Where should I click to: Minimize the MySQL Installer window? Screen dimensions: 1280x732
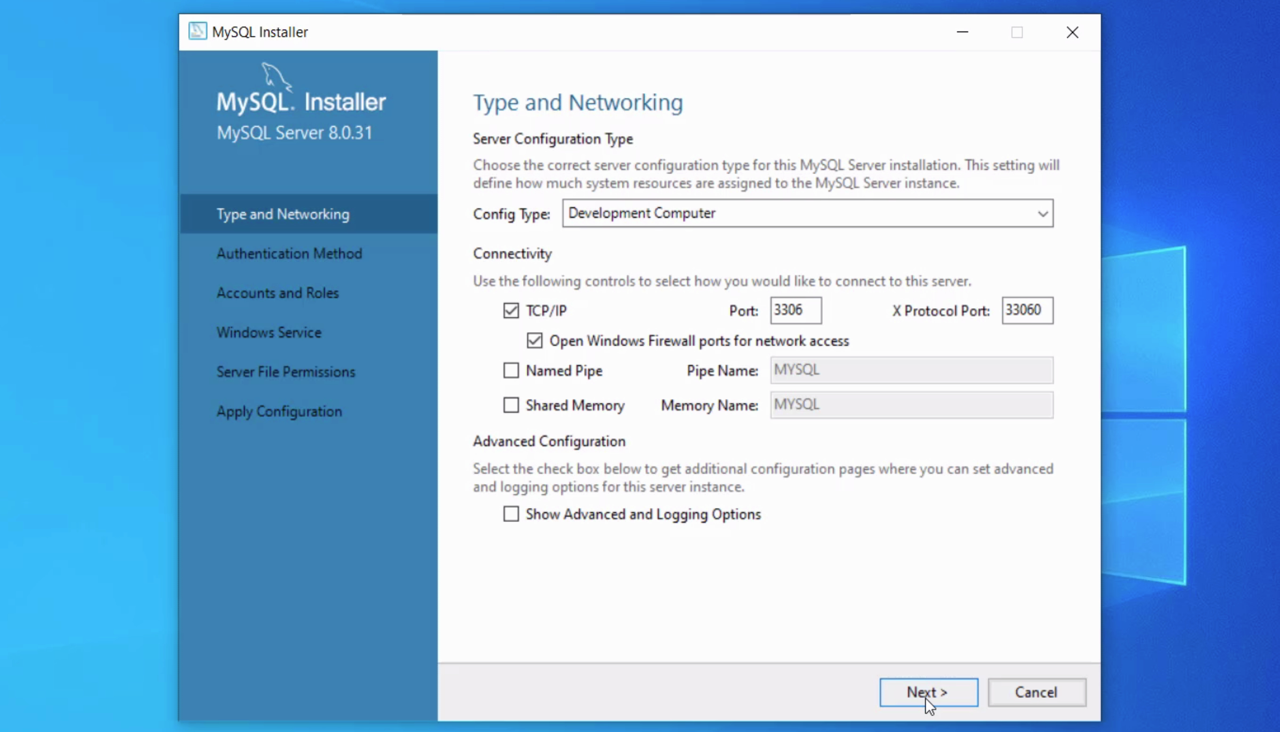pyautogui.click(x=962, y=32)
